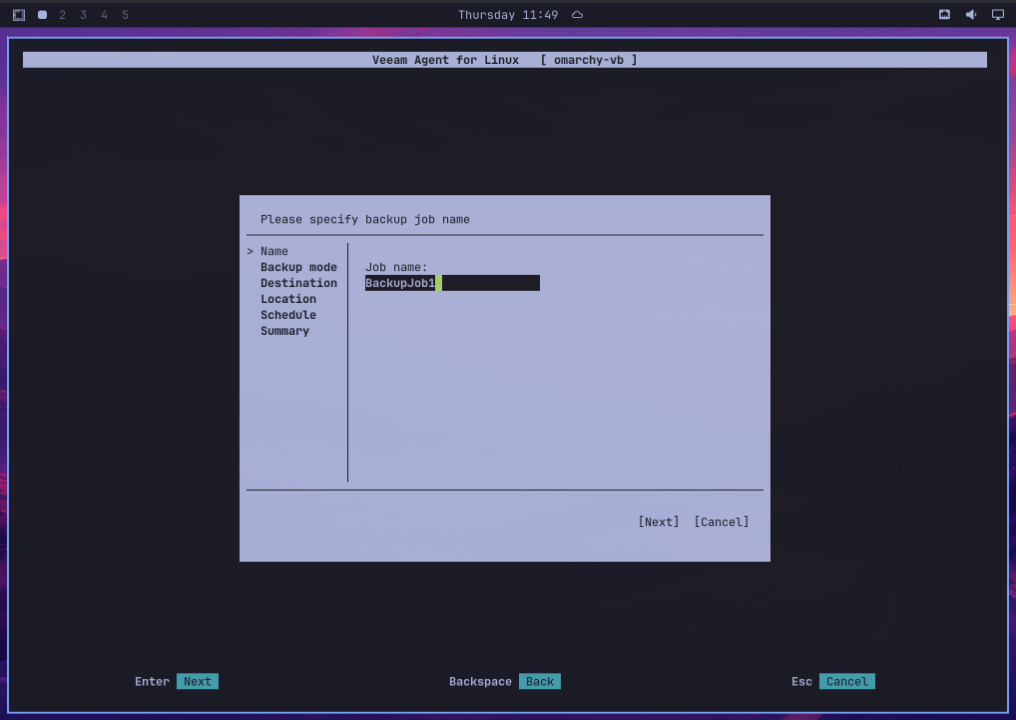Click the 'Job name:' label
Viewport: 1016px width, 720px height.
point(396,267)
